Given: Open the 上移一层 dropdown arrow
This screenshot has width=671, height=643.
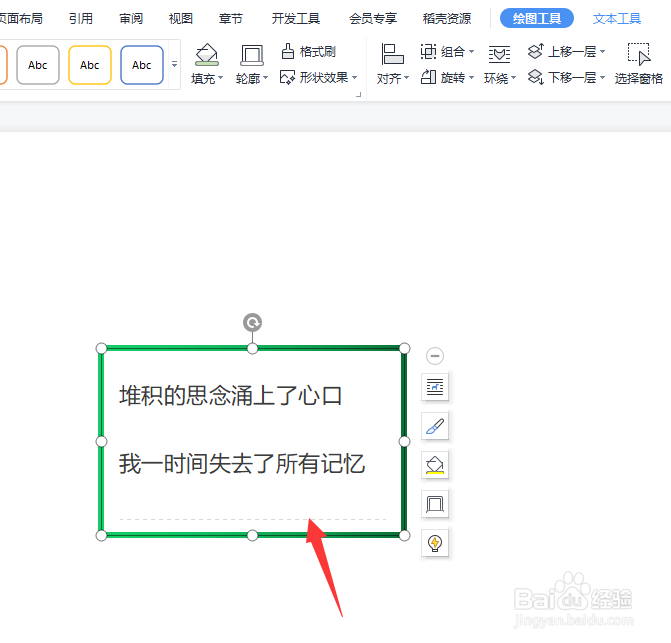Looking at the screenshot, I should pos(603,52).
